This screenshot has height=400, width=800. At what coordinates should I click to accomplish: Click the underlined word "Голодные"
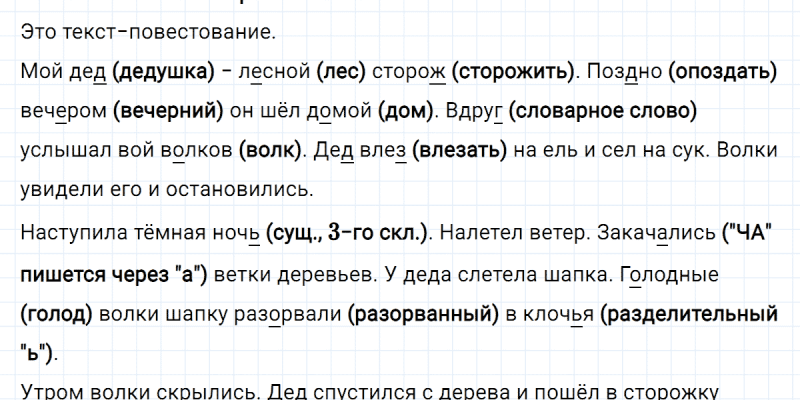(x=661, y=273)
